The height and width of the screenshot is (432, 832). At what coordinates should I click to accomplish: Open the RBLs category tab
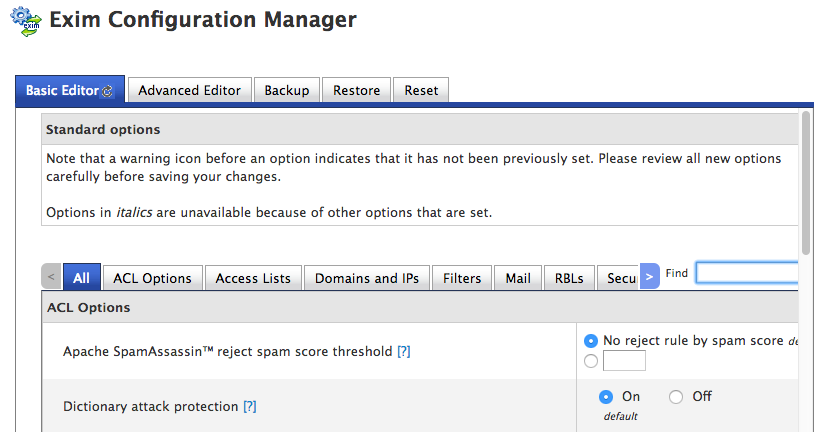570,278
